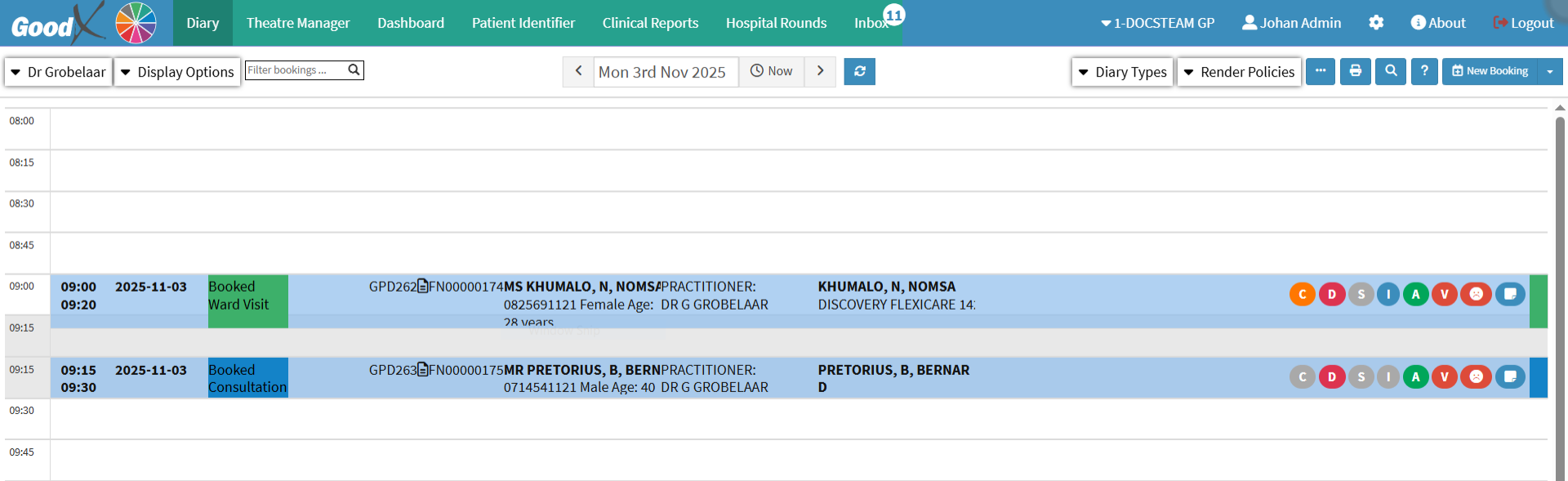Toggle the orange C badge on Khumalo booking
The image size is (1568, 481).
point(1303,294)
